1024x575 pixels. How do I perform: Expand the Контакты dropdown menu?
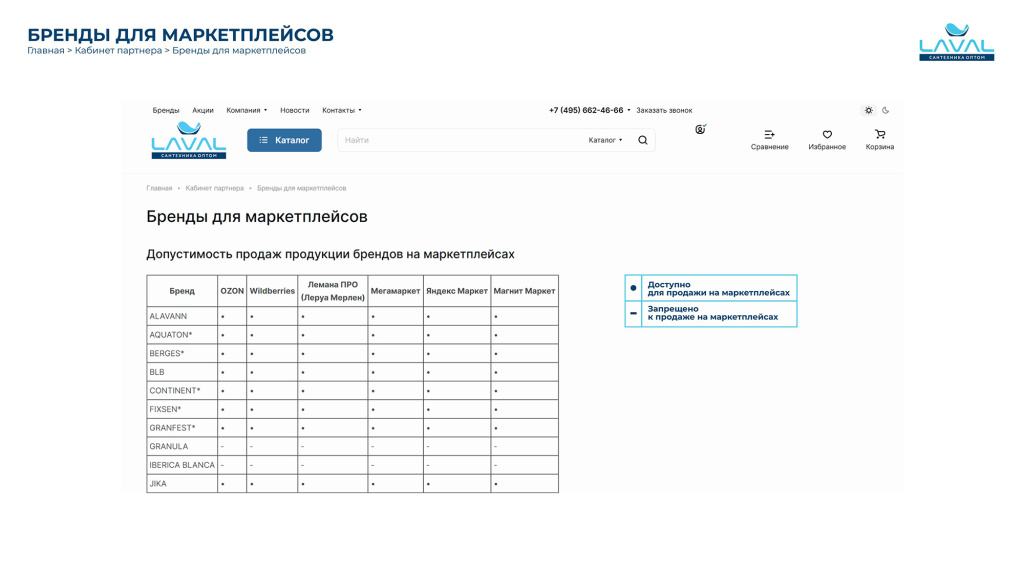tap(341, 110)
